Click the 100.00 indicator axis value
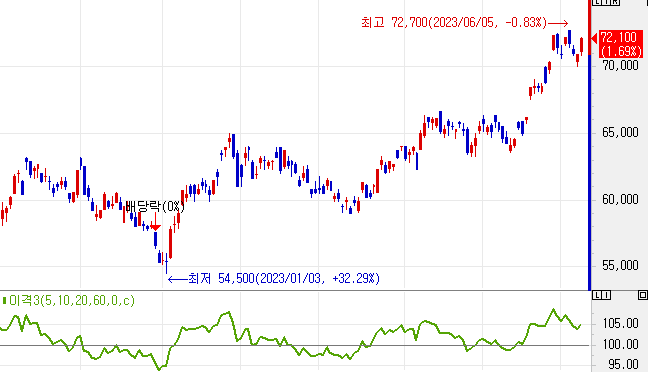The width and height of the screenshot is (648, 372). tap(620, 344)
